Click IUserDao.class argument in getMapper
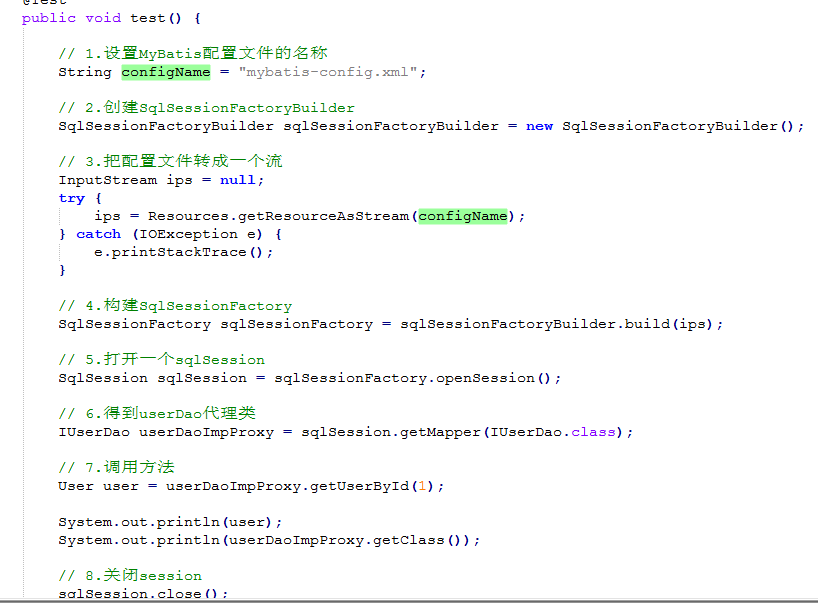This screenshot has width=818, height=603. [x=552, y=432]
